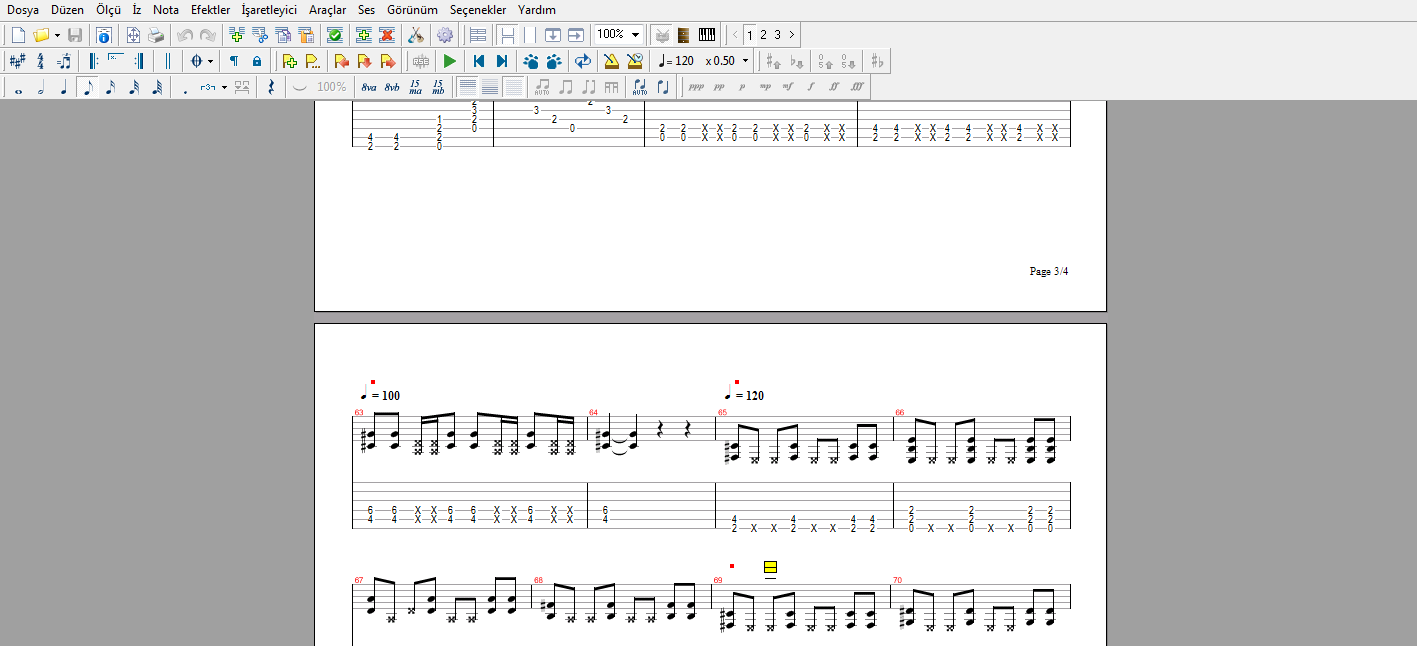Viewport: 1417px width, 646px height.
Task: Select the fortissimo (ff) dynamic
Action: (833, 87)
